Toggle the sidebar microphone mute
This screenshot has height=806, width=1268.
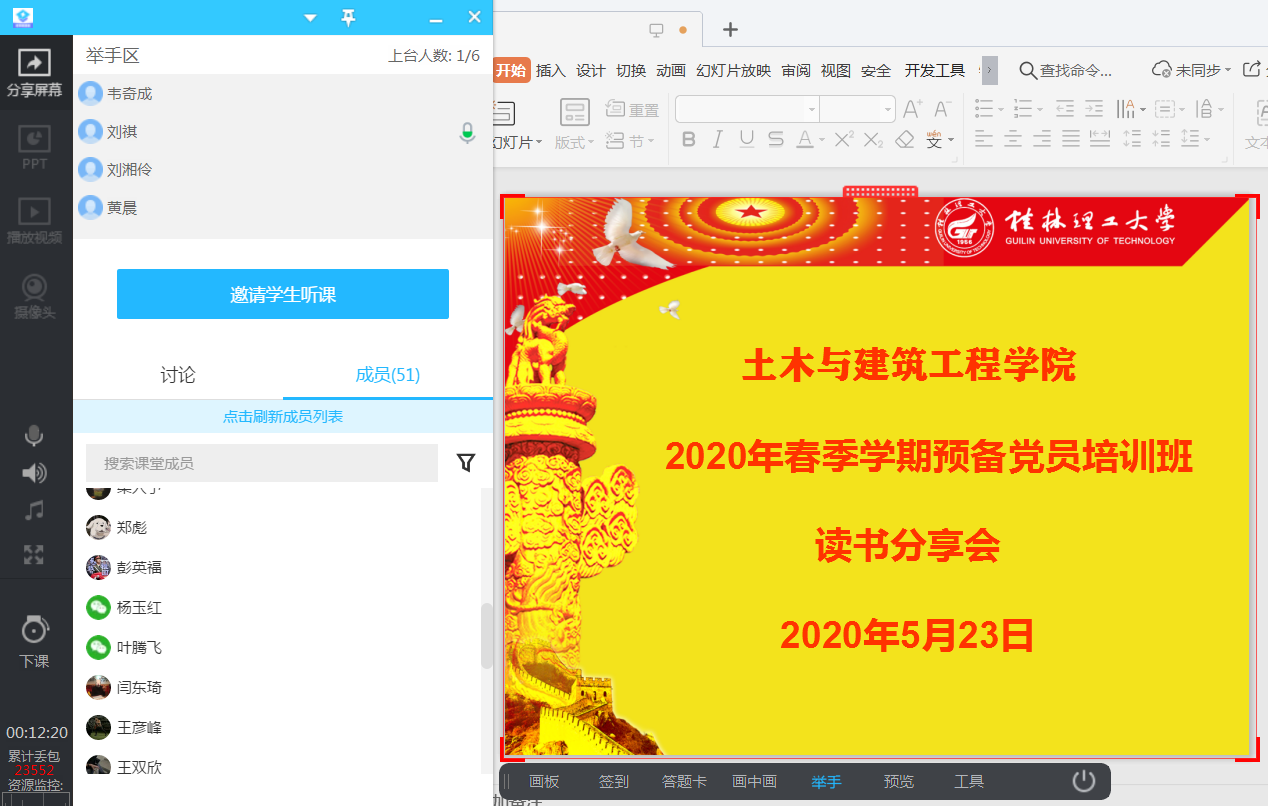(35, 435)
